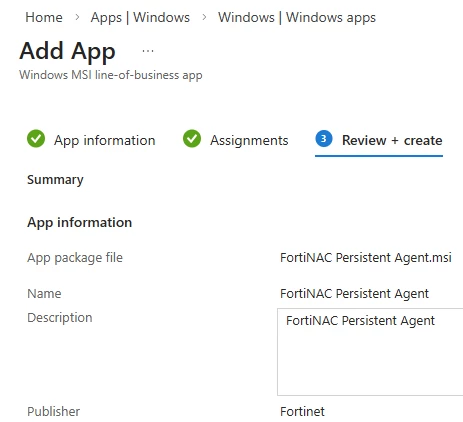The image size is (463, 422).
Task: Click the Name field label
Action: (44, 294)
